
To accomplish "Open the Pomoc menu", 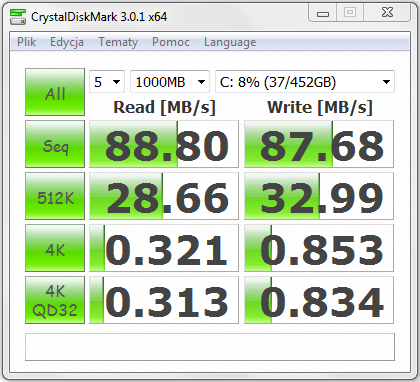I will tap(171, 42).
